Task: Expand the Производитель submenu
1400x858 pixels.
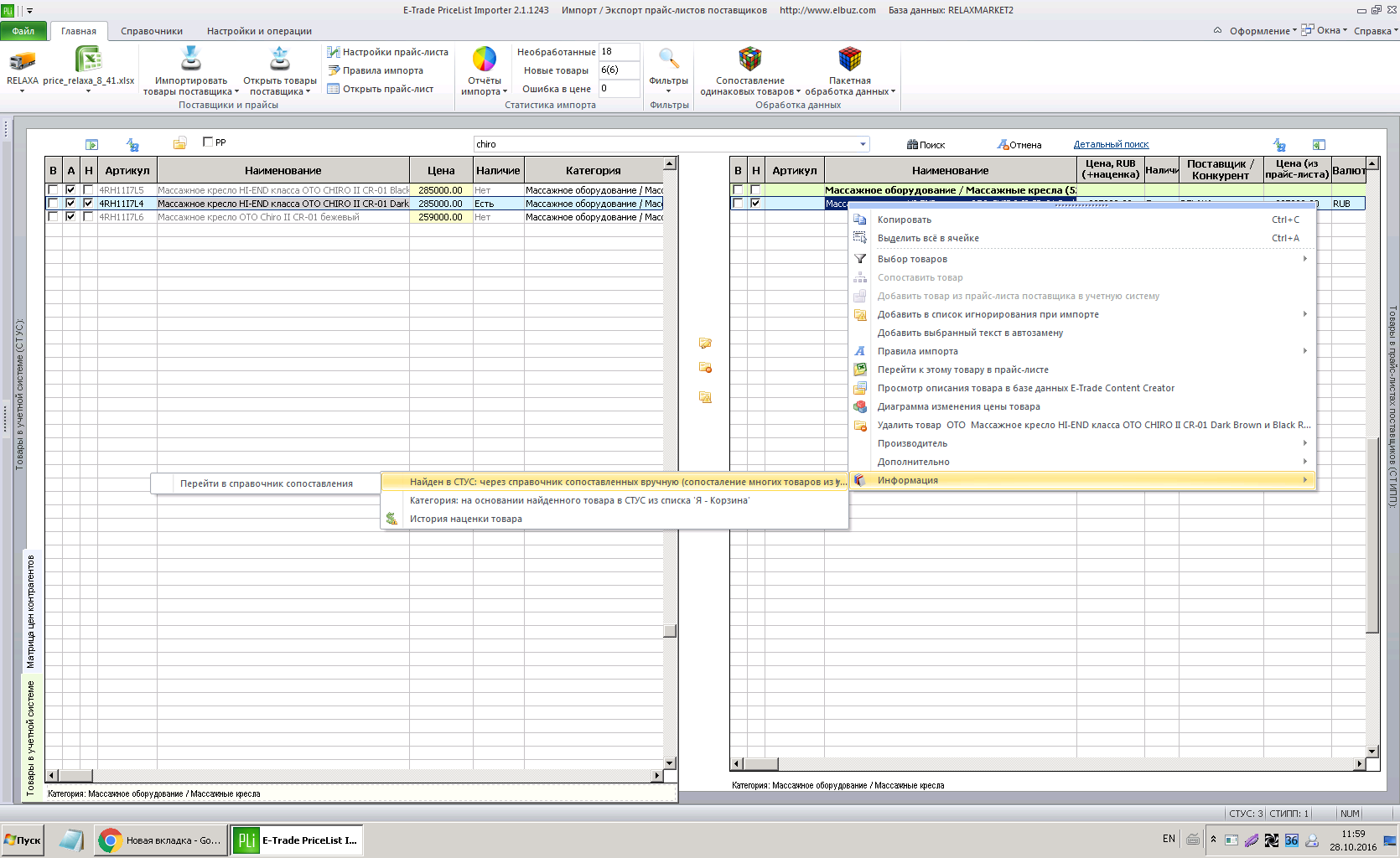Action: 1081,443
